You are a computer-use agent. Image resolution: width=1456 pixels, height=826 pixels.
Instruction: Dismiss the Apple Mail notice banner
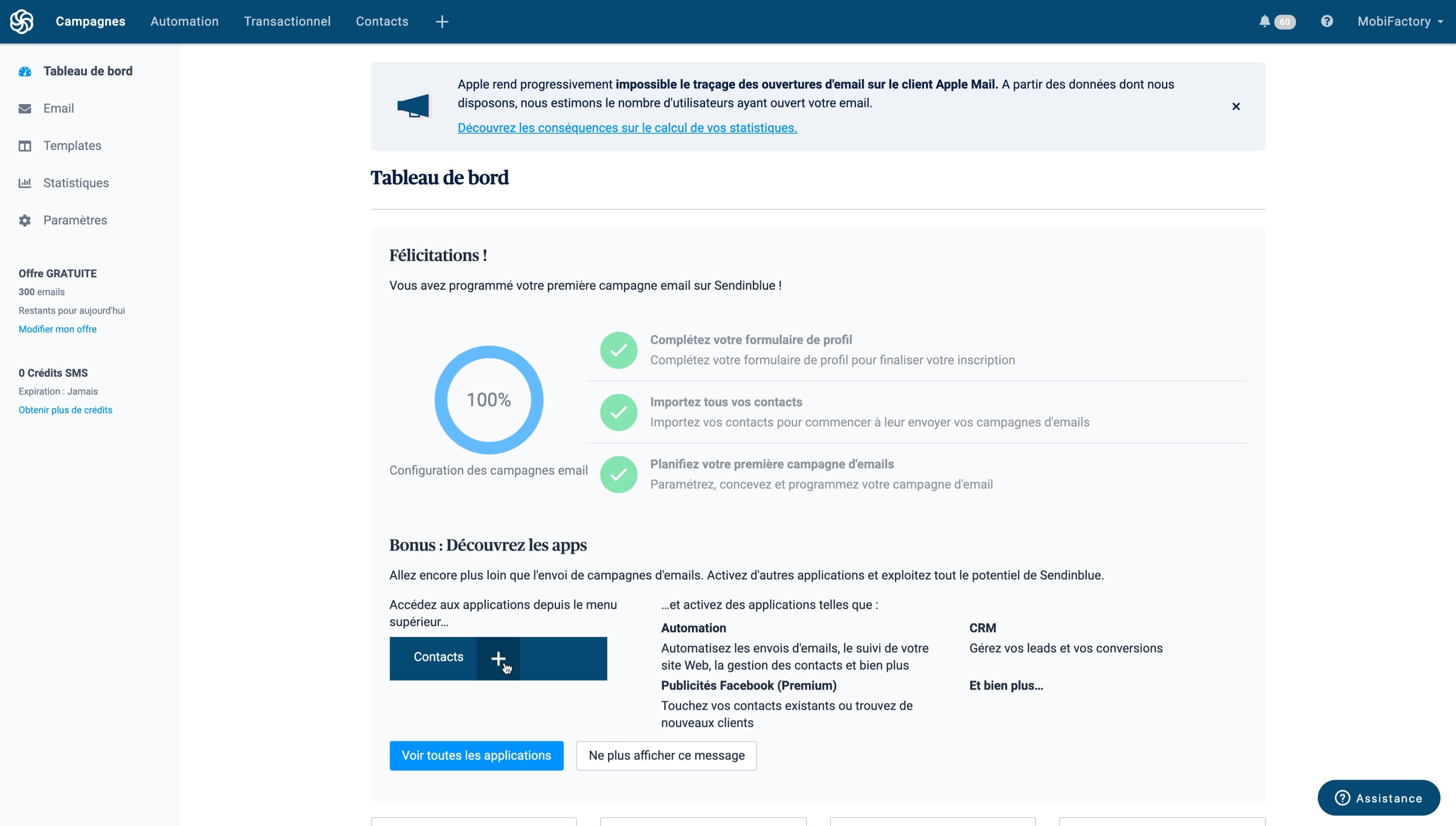tap(1236, 107)
